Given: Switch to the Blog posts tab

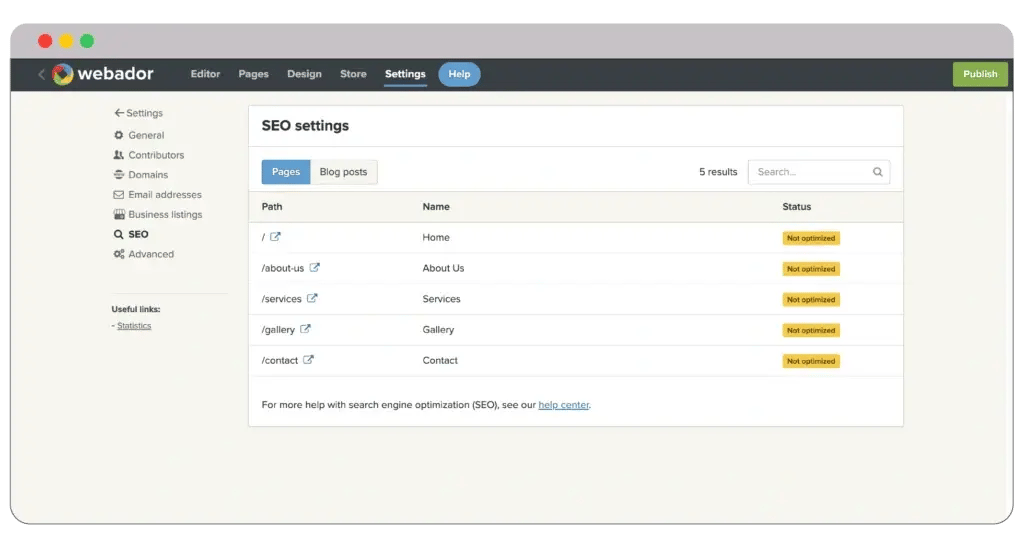Looking at the screenshot, I should 343,172.
